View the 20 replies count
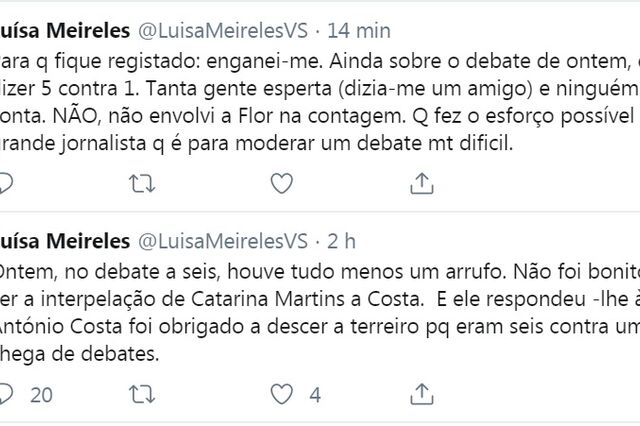Viewport: 640px width, 426px height. (41, 395)
